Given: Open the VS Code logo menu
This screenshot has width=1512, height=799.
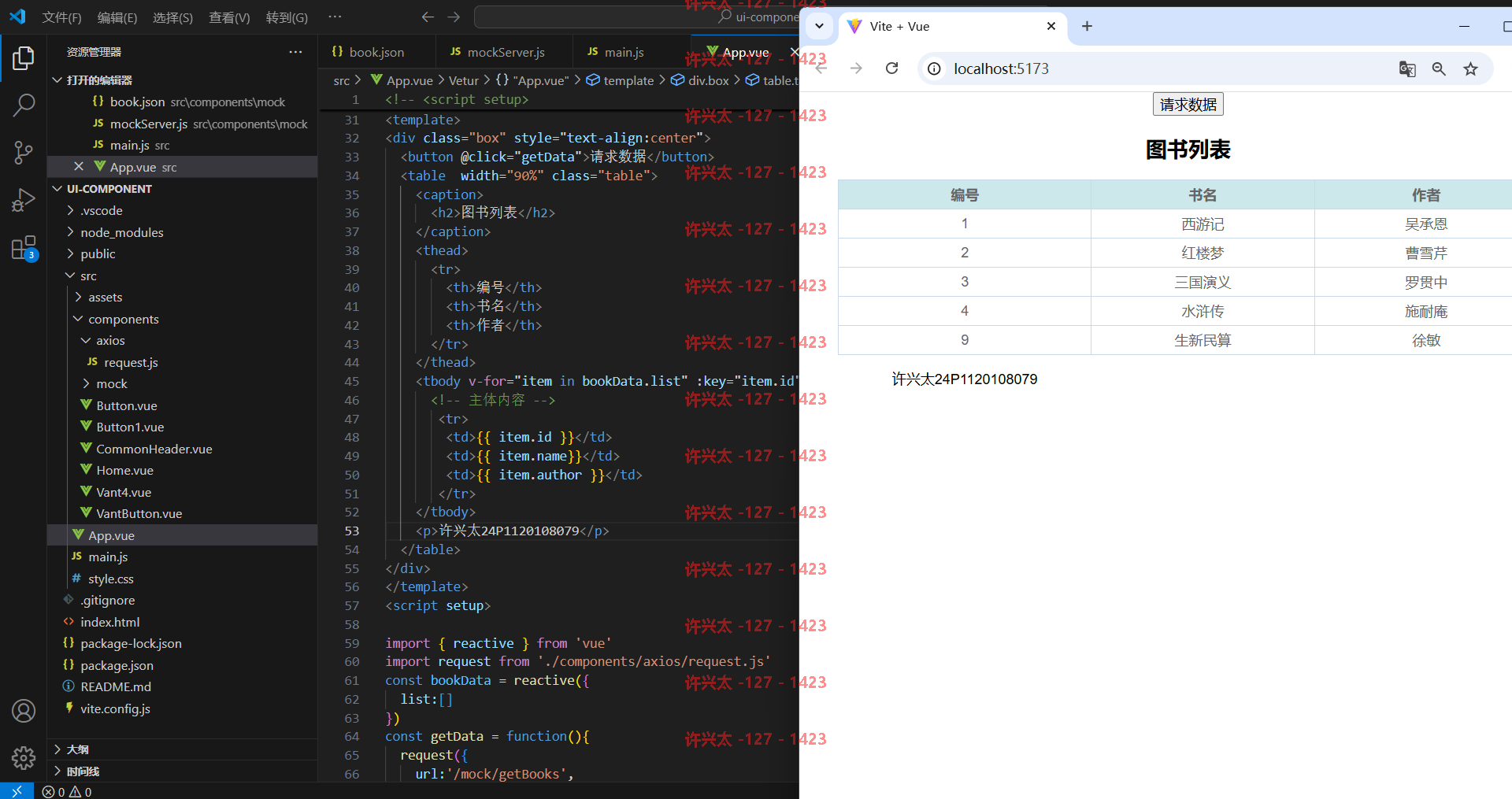Looking at the screenshot, I should 17,17.
